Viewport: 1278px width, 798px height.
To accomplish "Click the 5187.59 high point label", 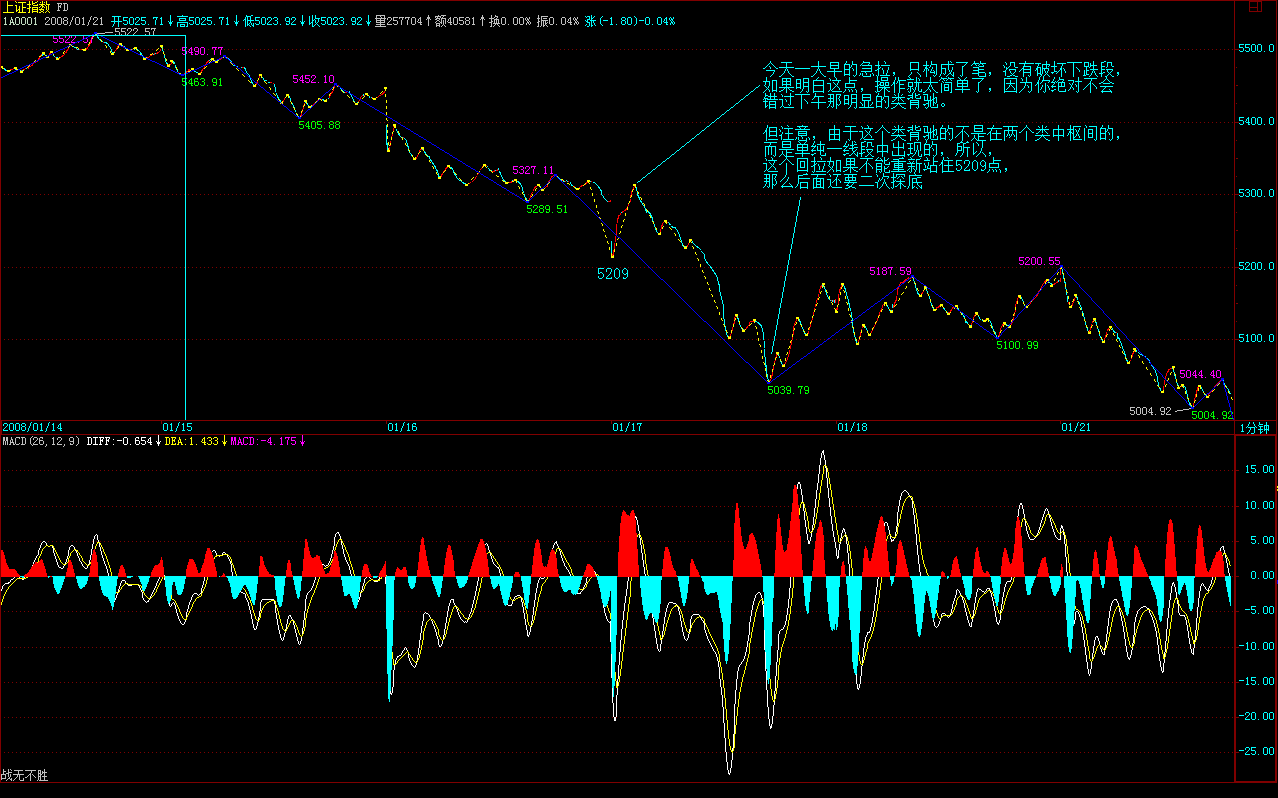I will [x=890, y=271].
